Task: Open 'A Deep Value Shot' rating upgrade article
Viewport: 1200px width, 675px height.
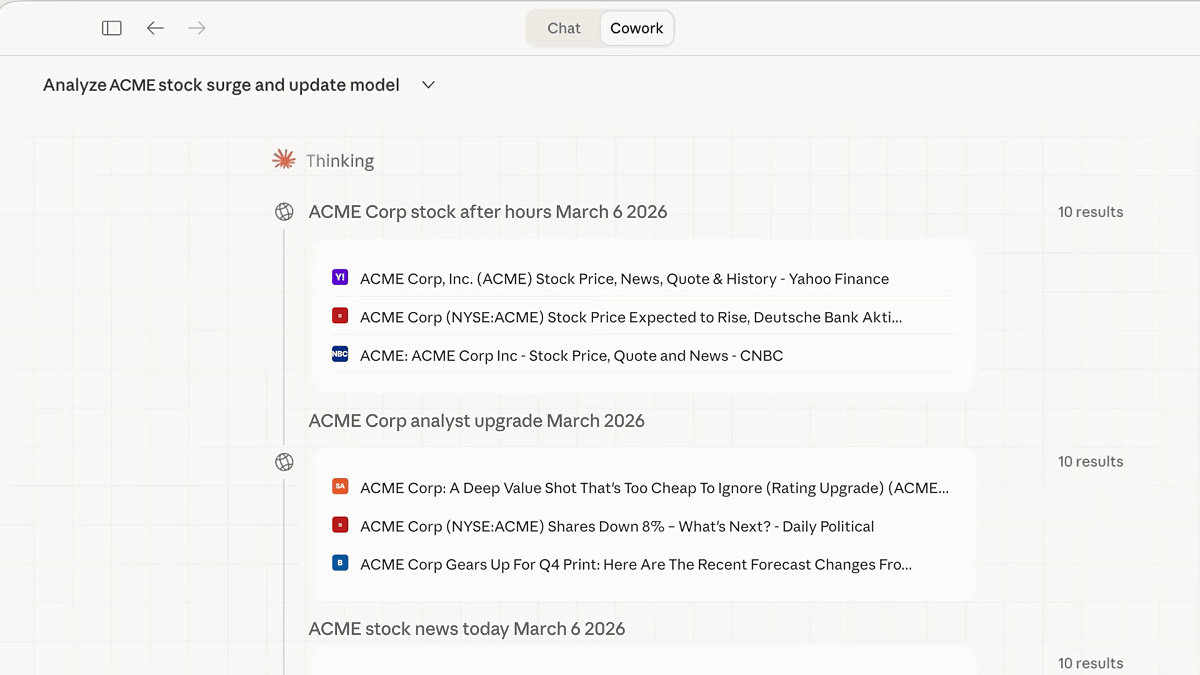Action: point(654,488)
